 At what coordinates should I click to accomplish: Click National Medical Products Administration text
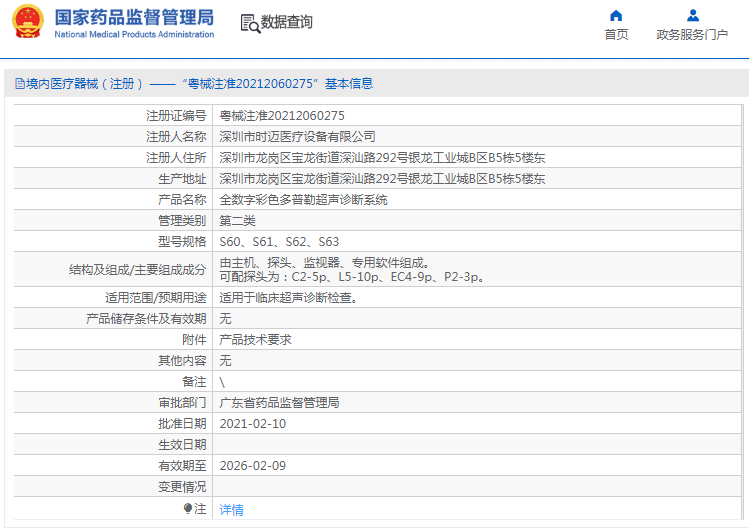pos(134,34)
